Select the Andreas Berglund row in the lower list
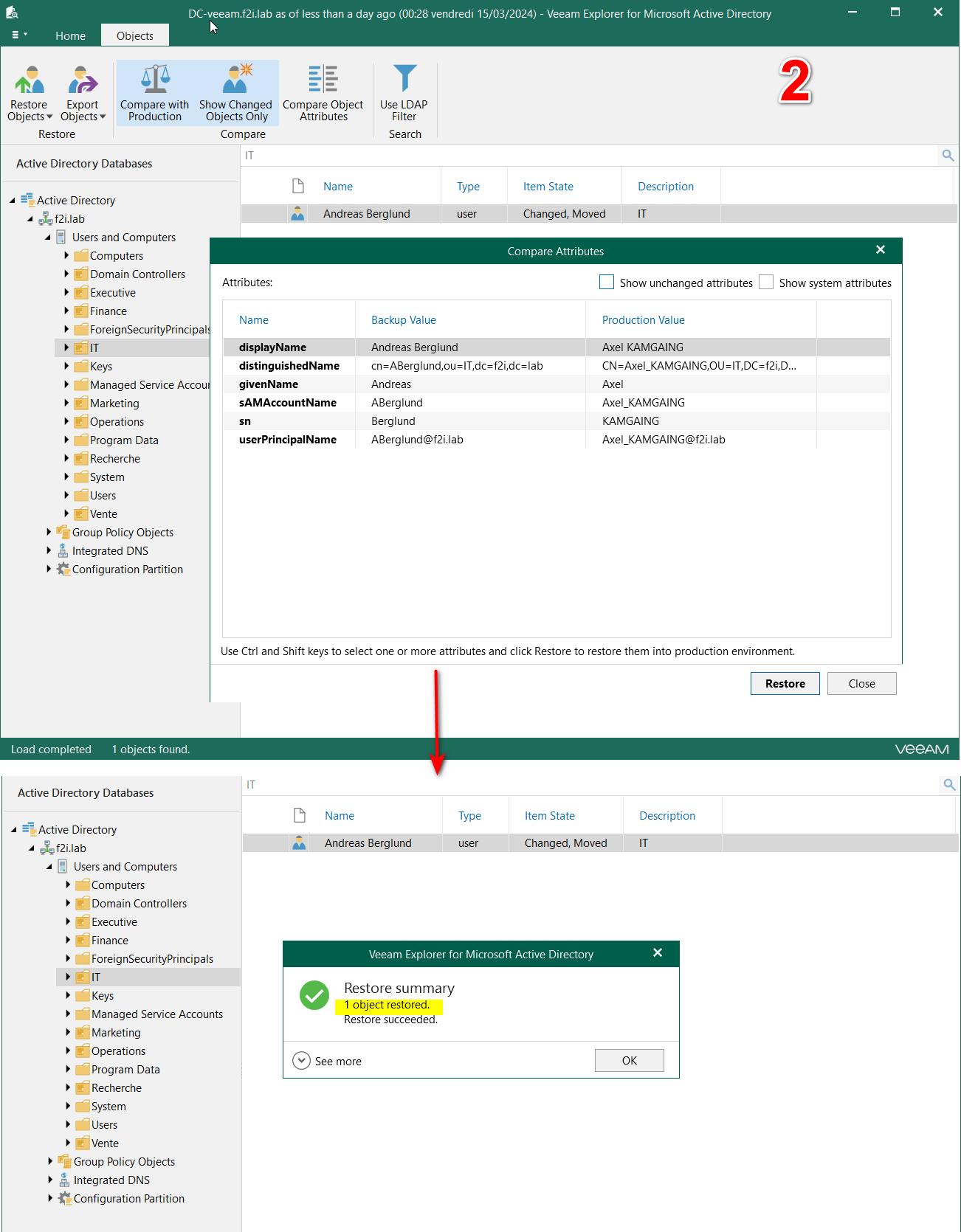Screen dimensions: 961x1232 tap(601, 843)
